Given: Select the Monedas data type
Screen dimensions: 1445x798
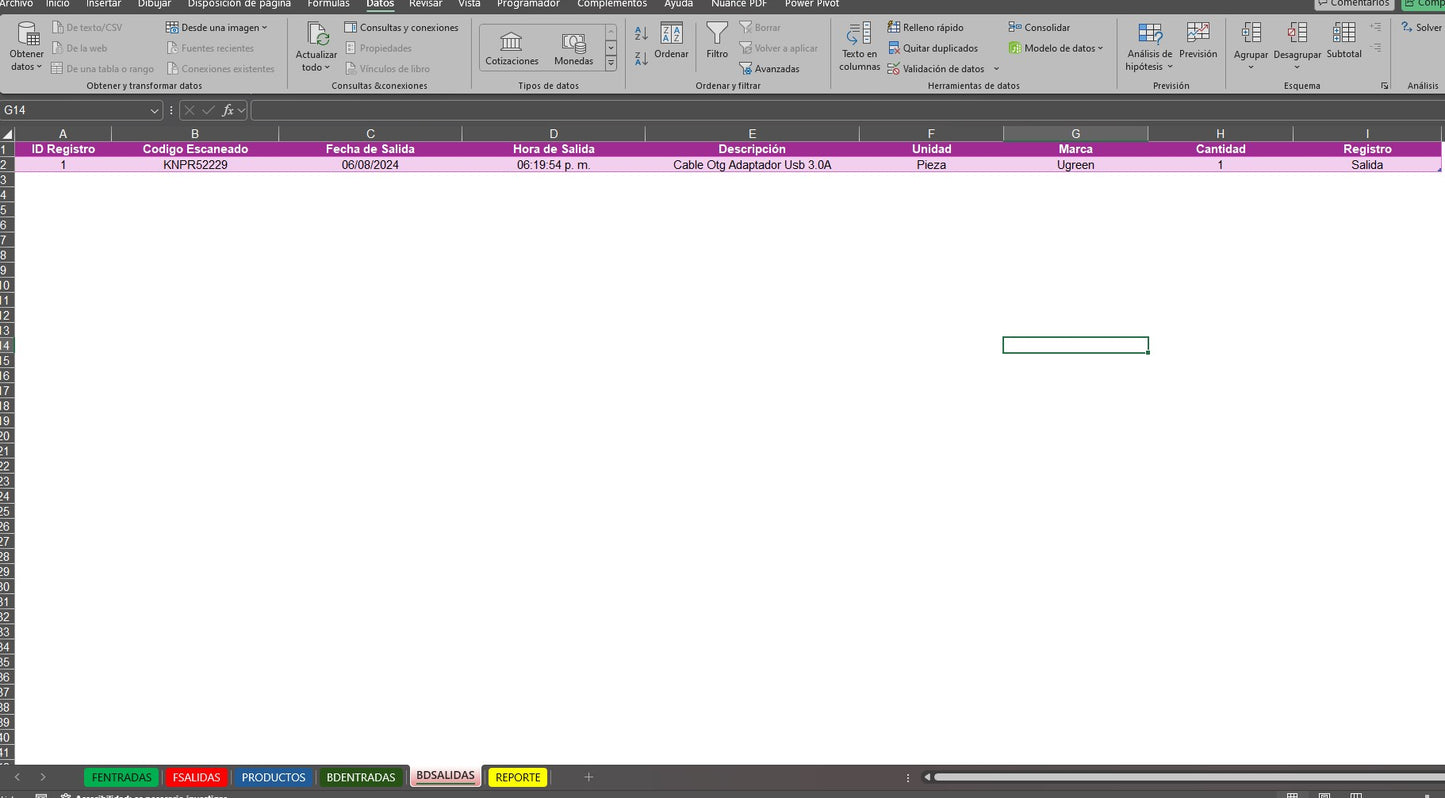Looking at the screenshot, I should point(574,48).
